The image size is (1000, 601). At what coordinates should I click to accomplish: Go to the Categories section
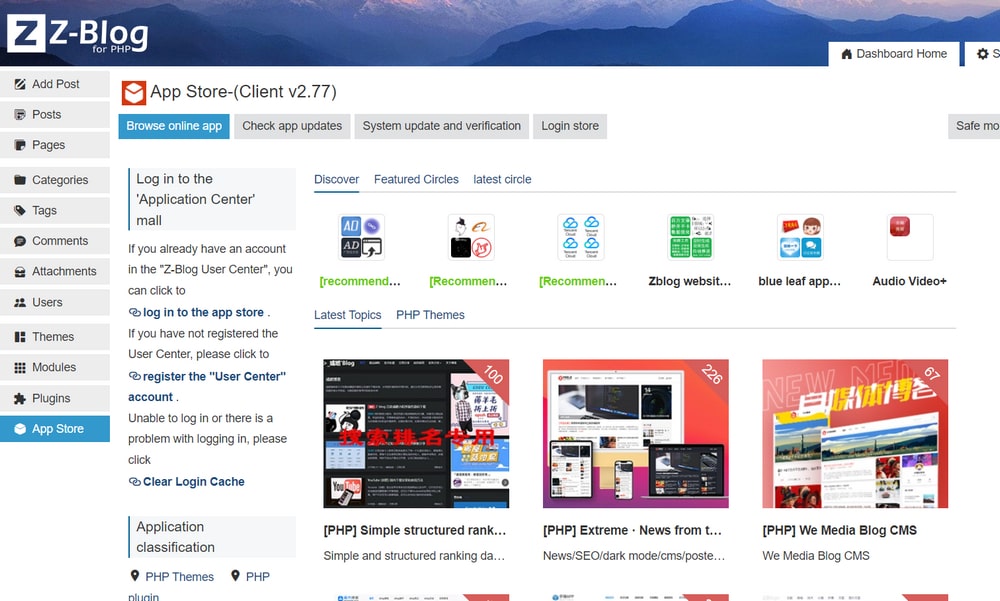(x=55, y=180)
